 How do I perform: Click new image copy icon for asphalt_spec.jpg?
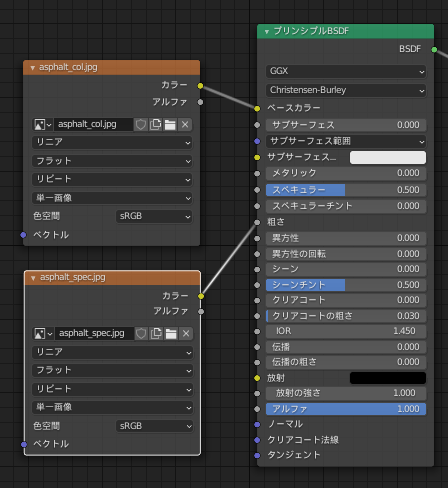point(156,333)
